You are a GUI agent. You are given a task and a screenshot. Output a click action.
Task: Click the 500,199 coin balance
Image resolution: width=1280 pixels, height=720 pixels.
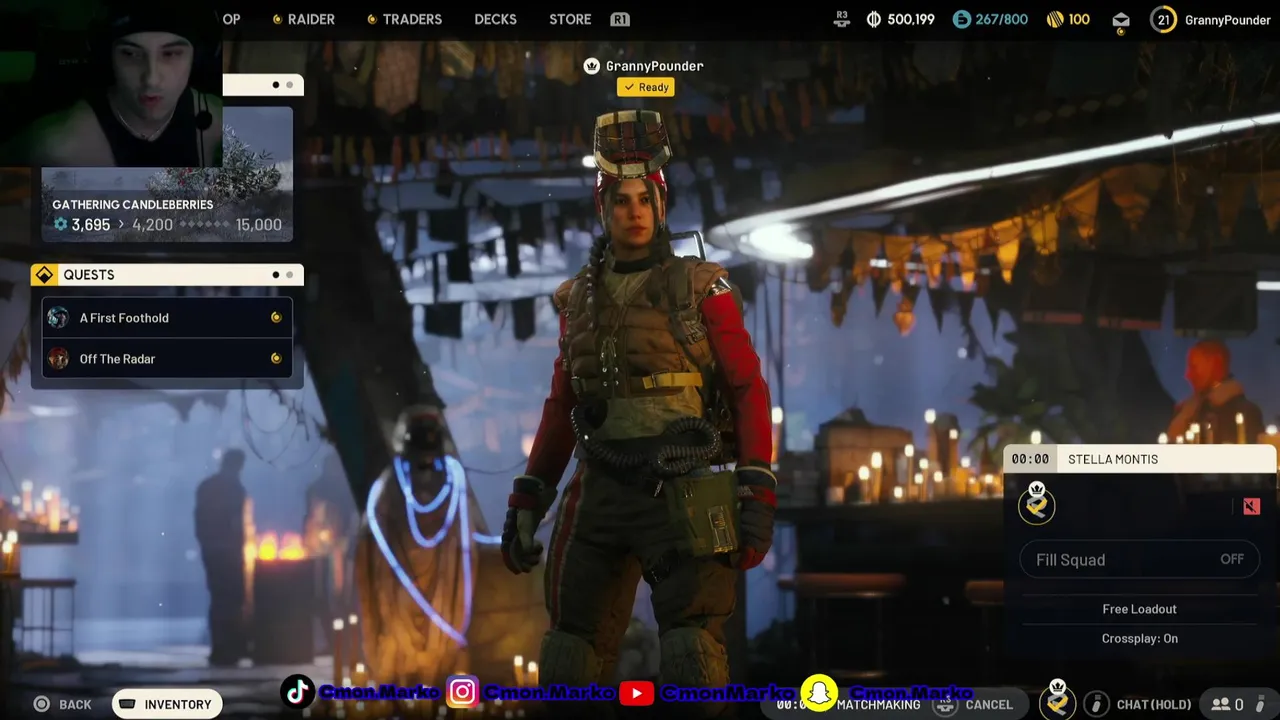coord(911,19)
